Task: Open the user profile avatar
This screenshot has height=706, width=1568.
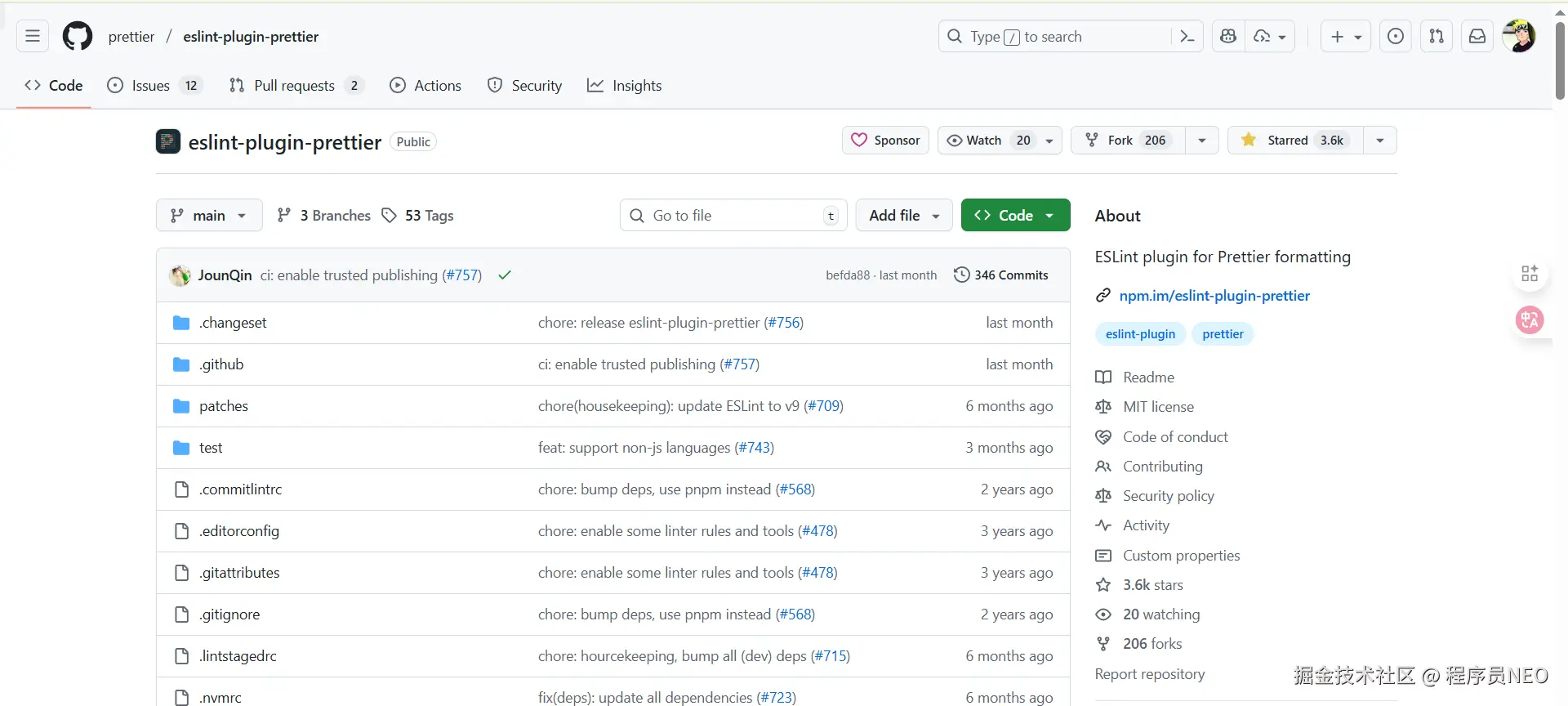Action: [x=1519, y=37]
